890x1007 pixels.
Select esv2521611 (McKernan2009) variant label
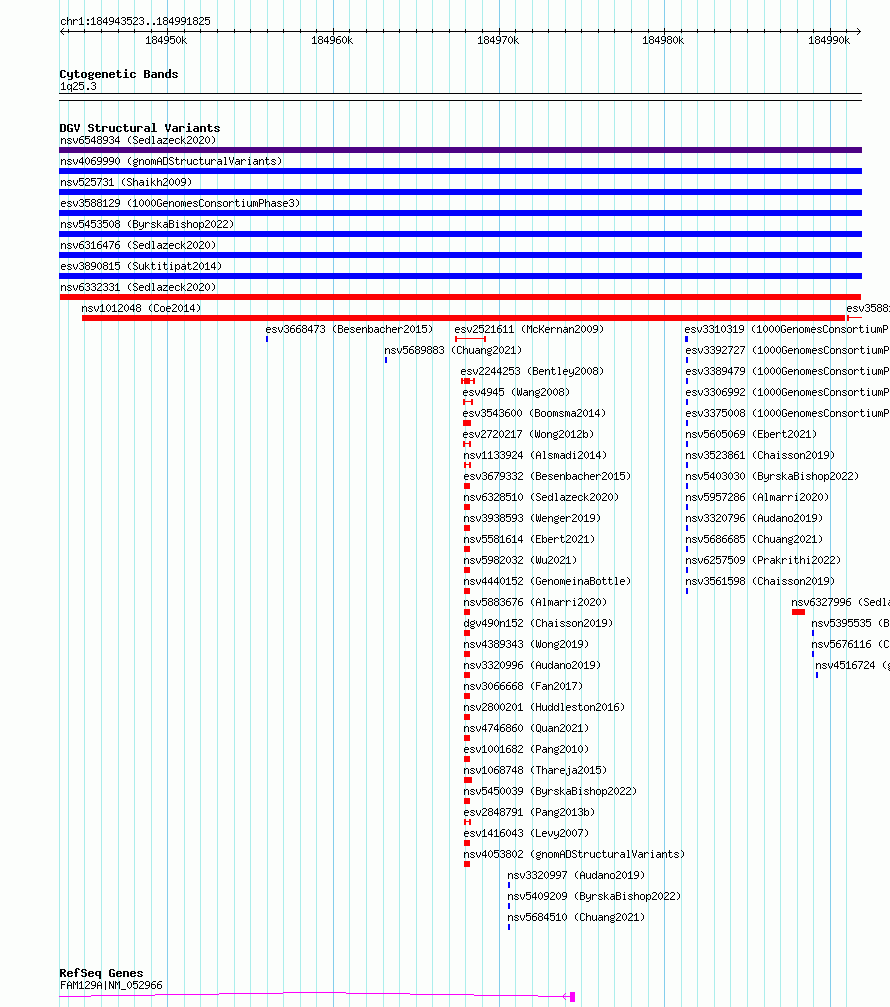[x=529, y=329]
